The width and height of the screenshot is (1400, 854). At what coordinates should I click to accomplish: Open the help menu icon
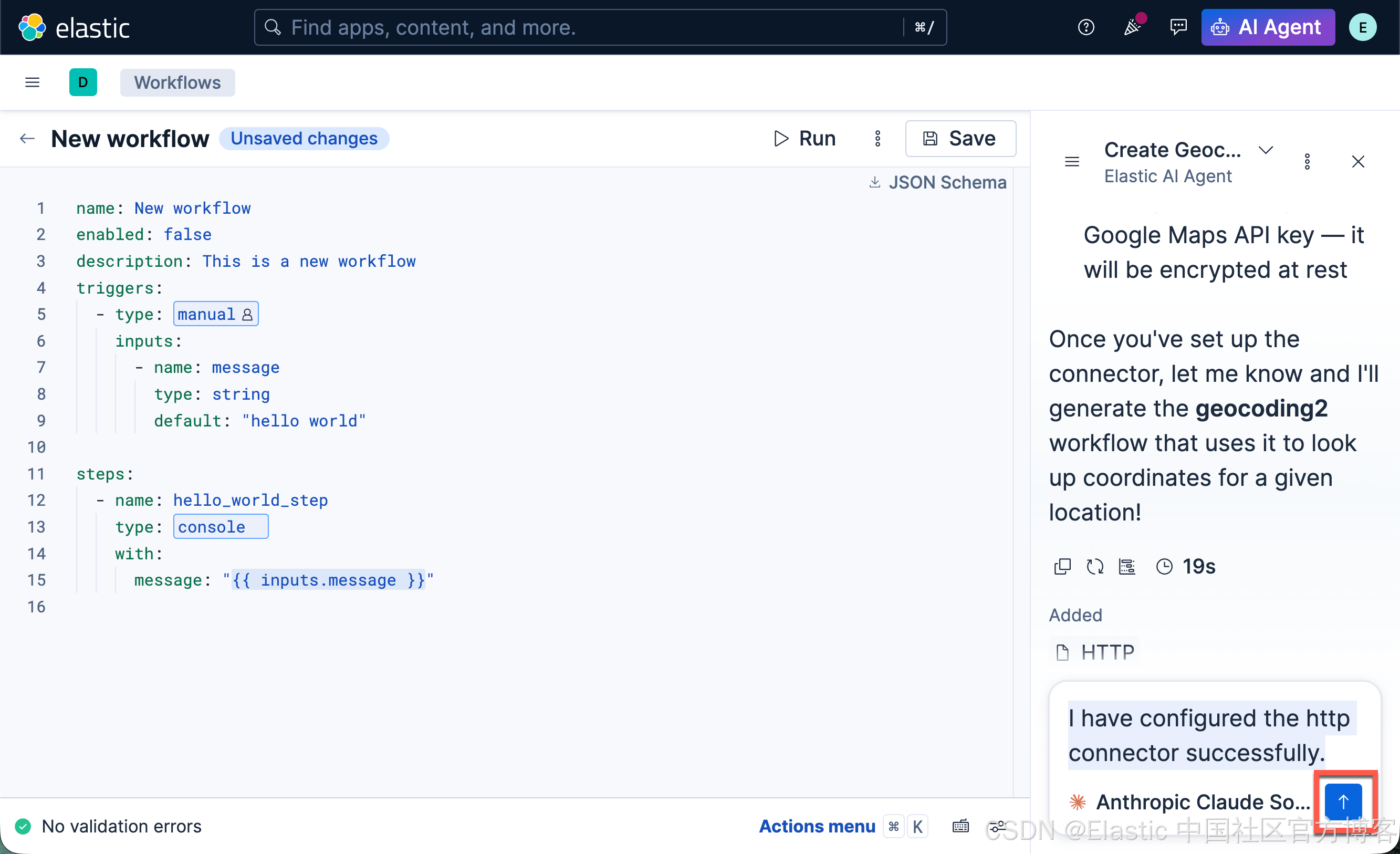pos(1086,27)
